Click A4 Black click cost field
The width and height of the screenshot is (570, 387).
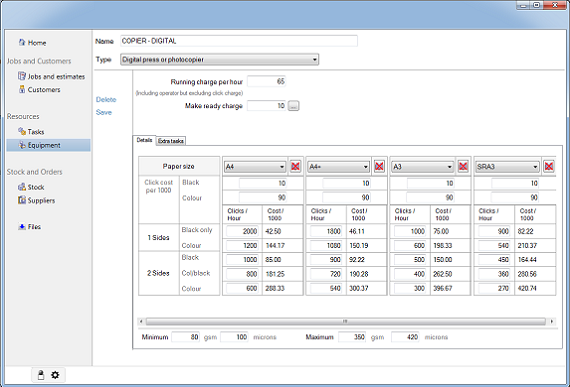[x=263, y=183]
